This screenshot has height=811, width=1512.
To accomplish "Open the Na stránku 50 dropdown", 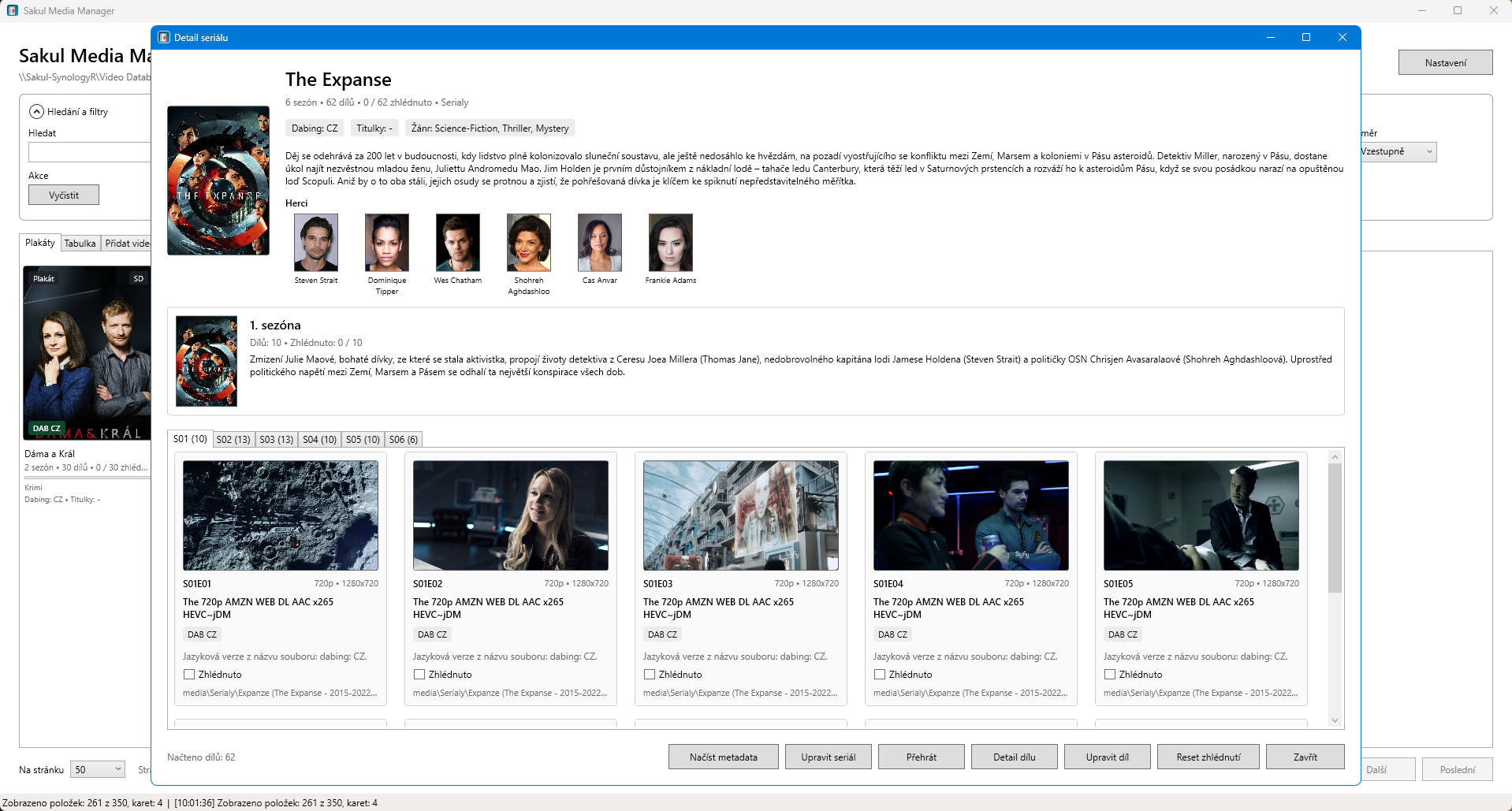I will pyautogui.click(x=98, y=769).
